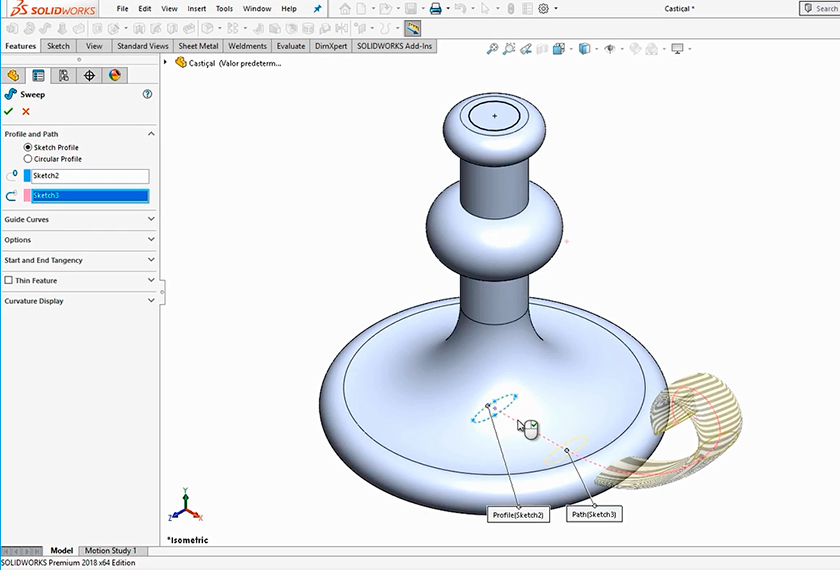Open the Options gear icon in the top toolbar
Viewport: 840px width, 570px height.
pos(544,8)
